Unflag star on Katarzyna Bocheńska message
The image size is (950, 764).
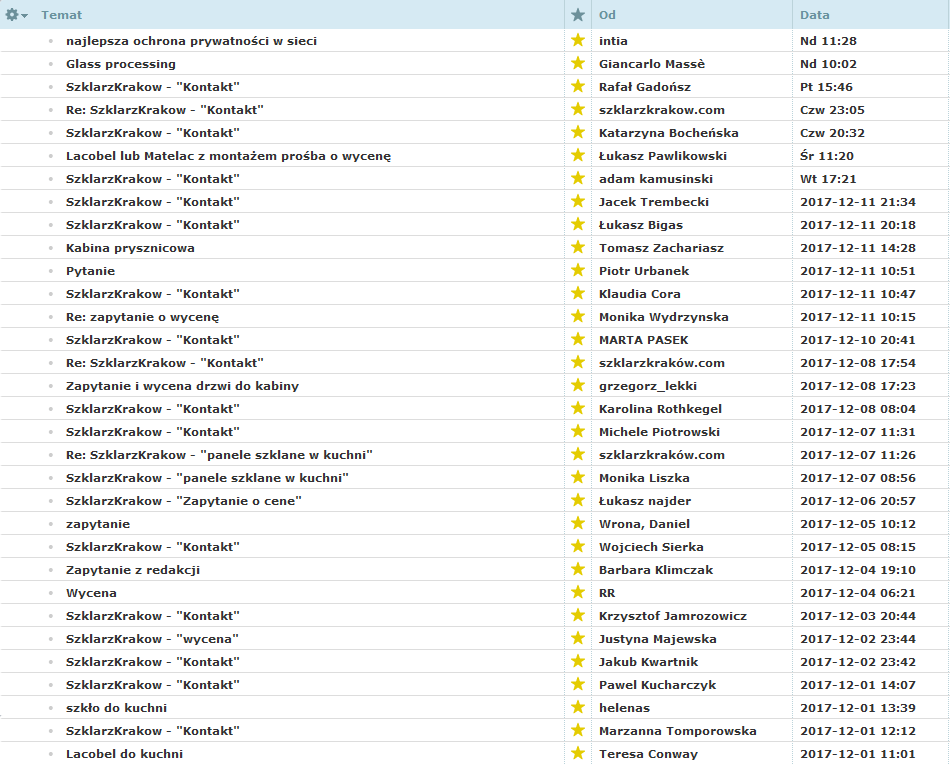pyautogui.click(x=578, y=132)
